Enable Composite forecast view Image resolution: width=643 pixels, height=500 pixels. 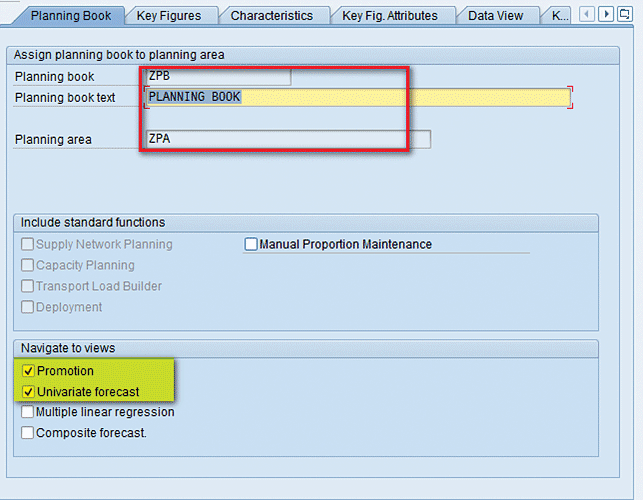click(x=27, y=433)
